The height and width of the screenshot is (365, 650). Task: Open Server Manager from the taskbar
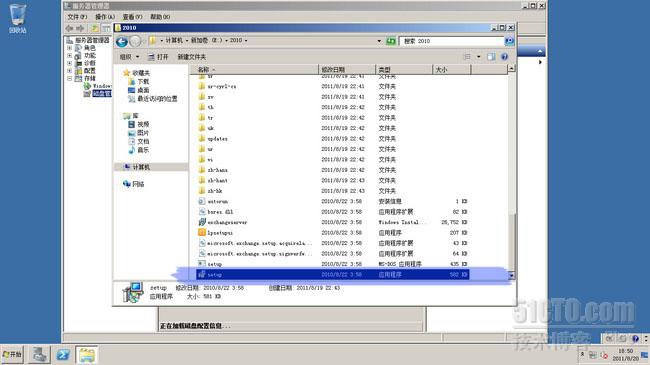[x=39, y=355]
